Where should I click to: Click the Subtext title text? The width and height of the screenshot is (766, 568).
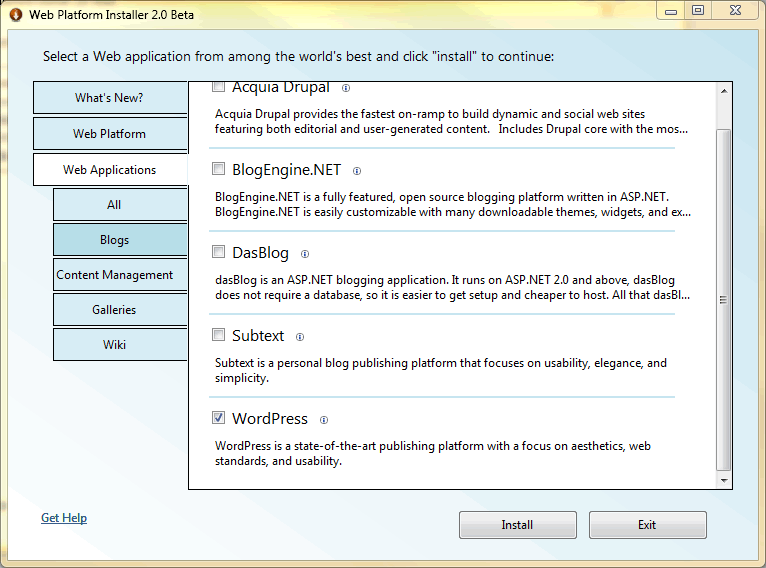[258, 336]
